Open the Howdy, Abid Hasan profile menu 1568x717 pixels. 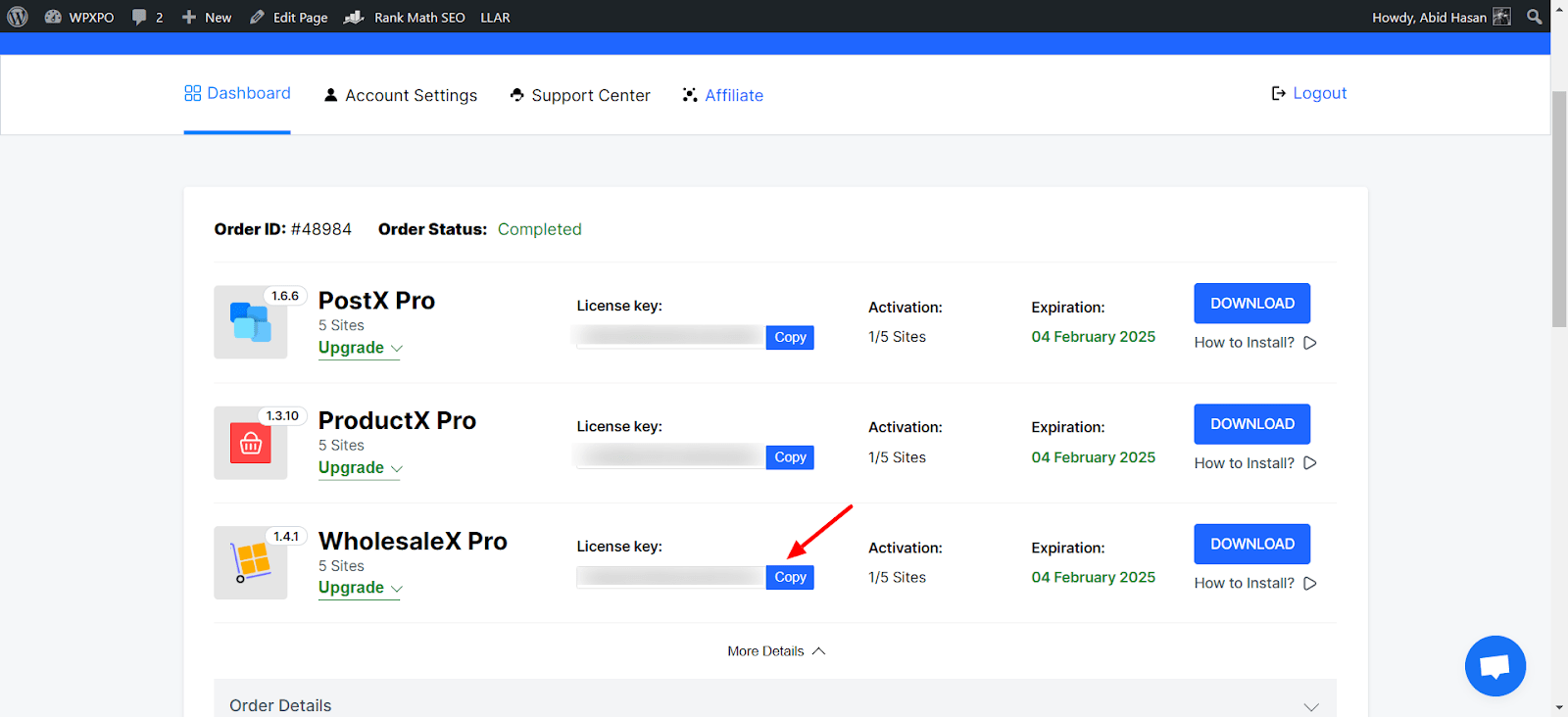(x=1441, y=17)
